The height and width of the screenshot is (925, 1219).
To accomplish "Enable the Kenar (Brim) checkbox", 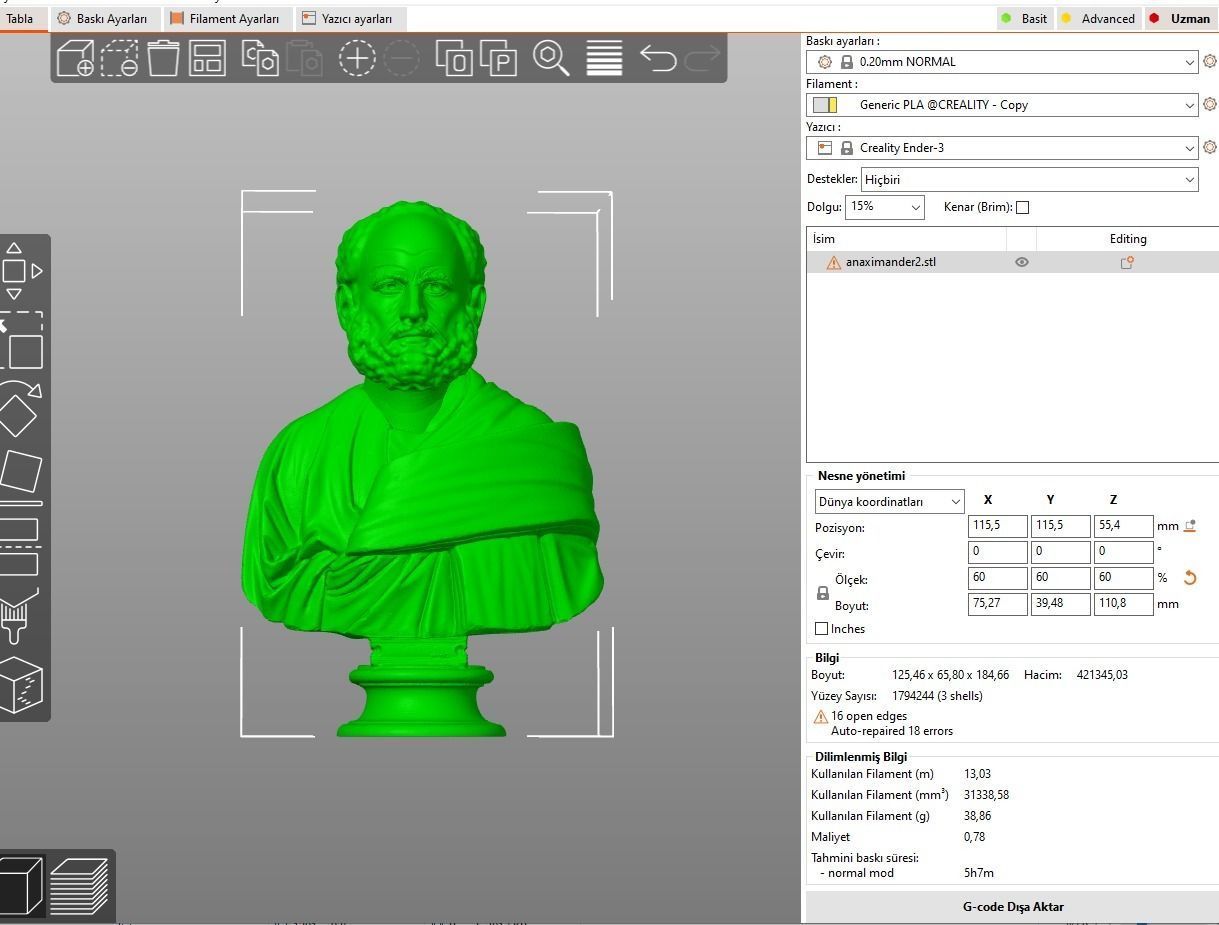I will 1022,207.
